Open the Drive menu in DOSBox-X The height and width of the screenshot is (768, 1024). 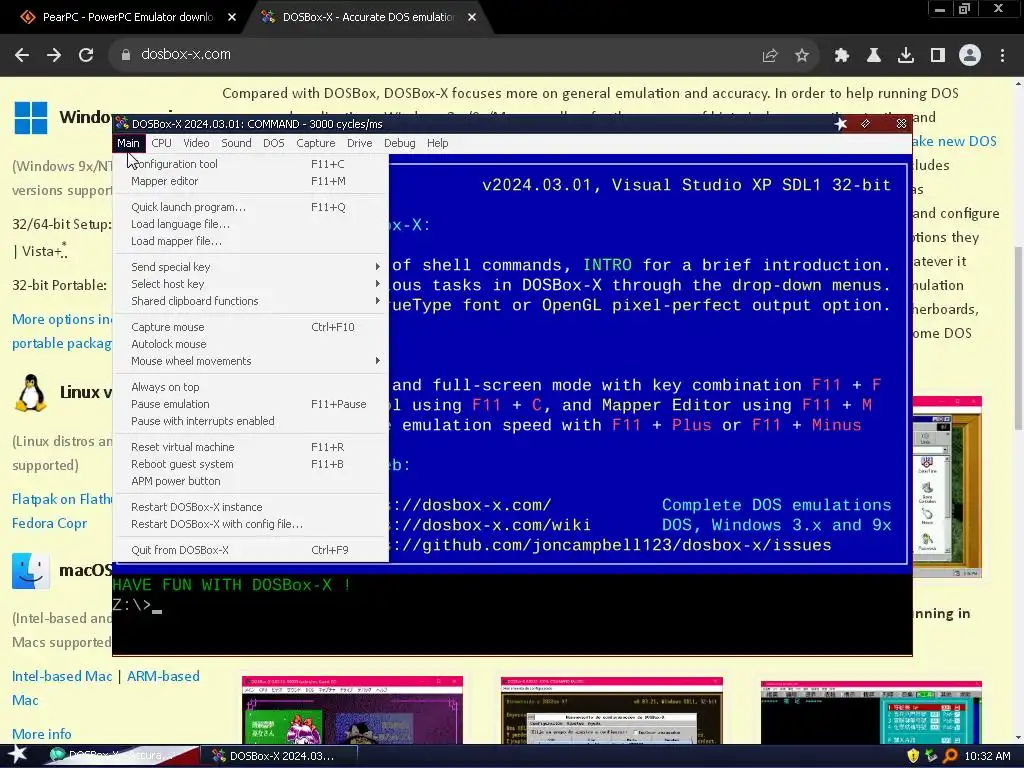coord(359,143)
